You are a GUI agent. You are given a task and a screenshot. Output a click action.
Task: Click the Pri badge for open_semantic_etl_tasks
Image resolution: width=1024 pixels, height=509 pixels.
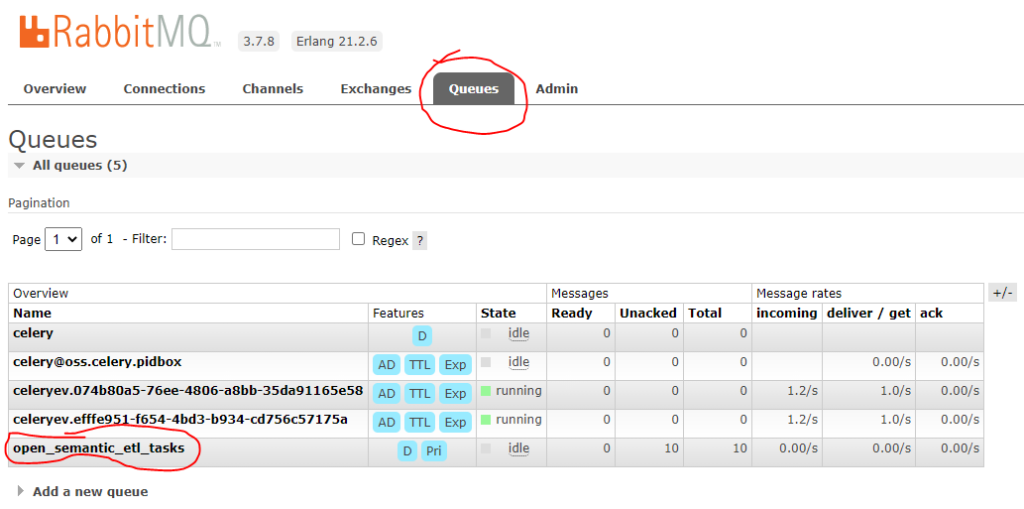point(433,451)
